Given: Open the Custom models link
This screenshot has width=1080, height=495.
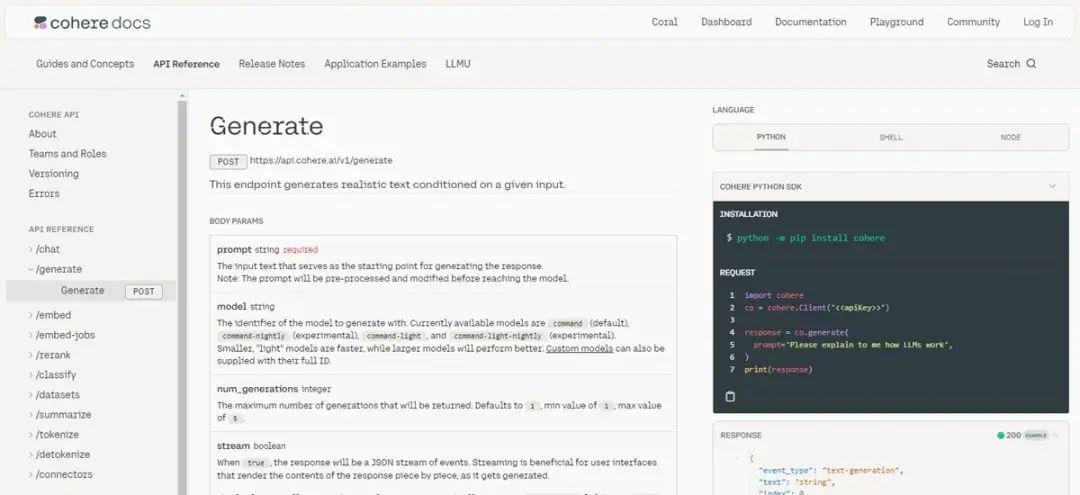Looking at the screenshot, I should coord(575,348).
